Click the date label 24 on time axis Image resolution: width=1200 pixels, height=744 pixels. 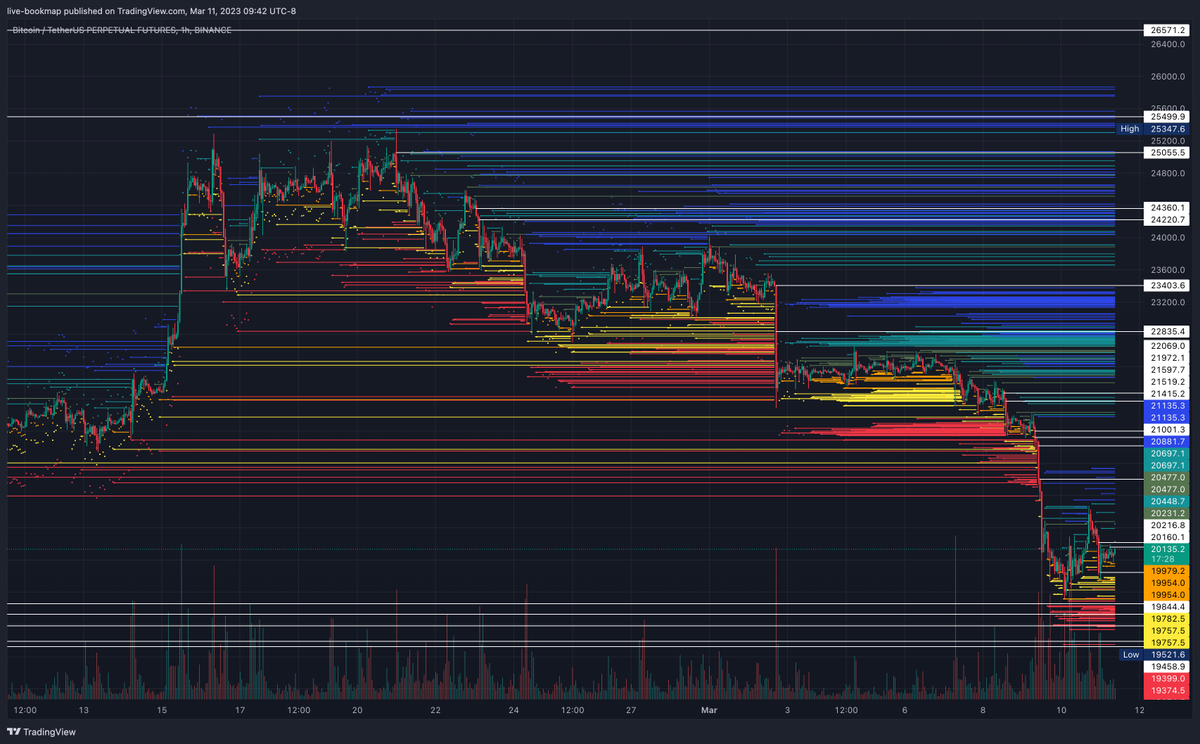point(513,711)
